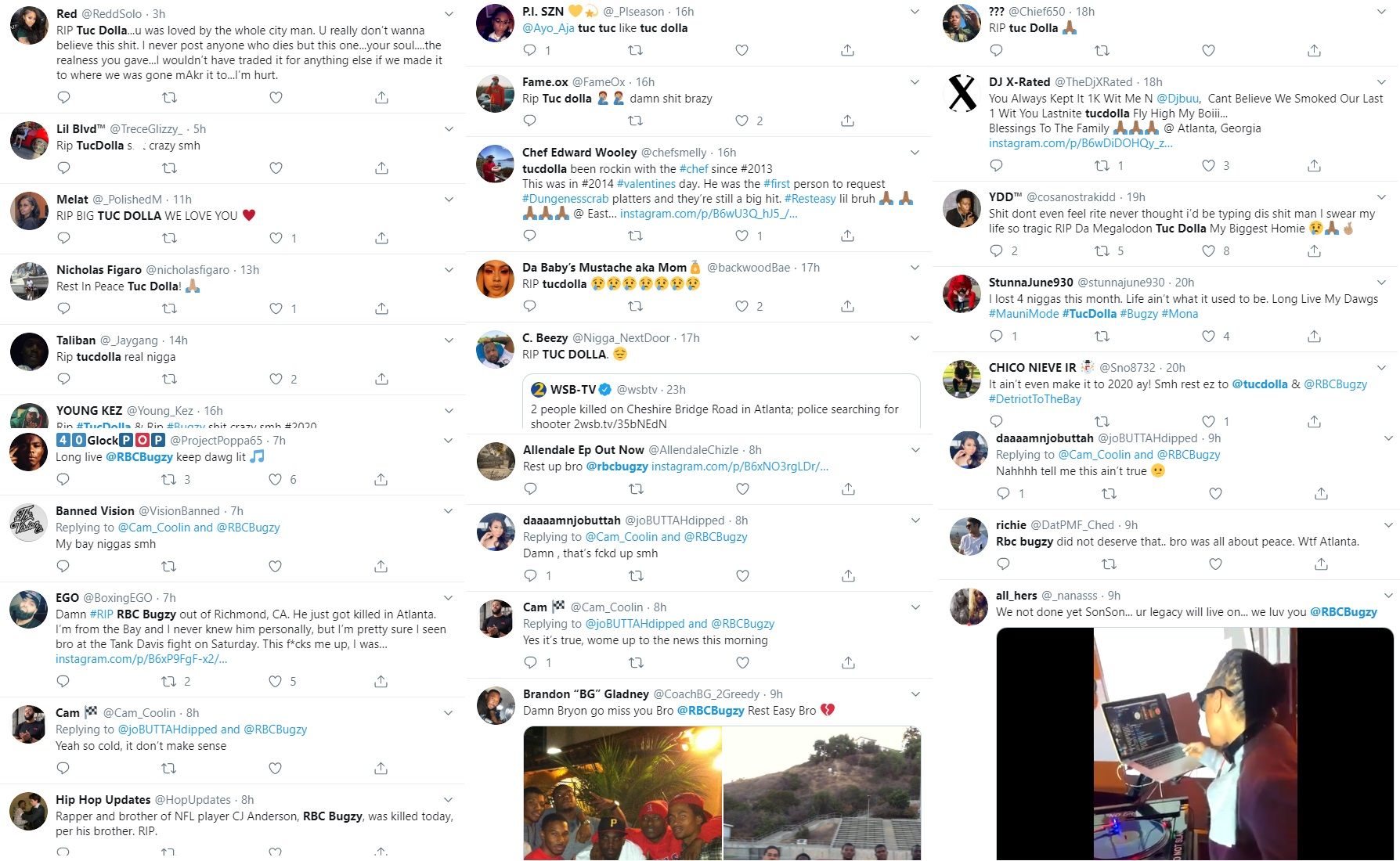Share DJ X-Rated's tweet
This screenshot has width=1400, height=861.
[x=1314, y=165]
